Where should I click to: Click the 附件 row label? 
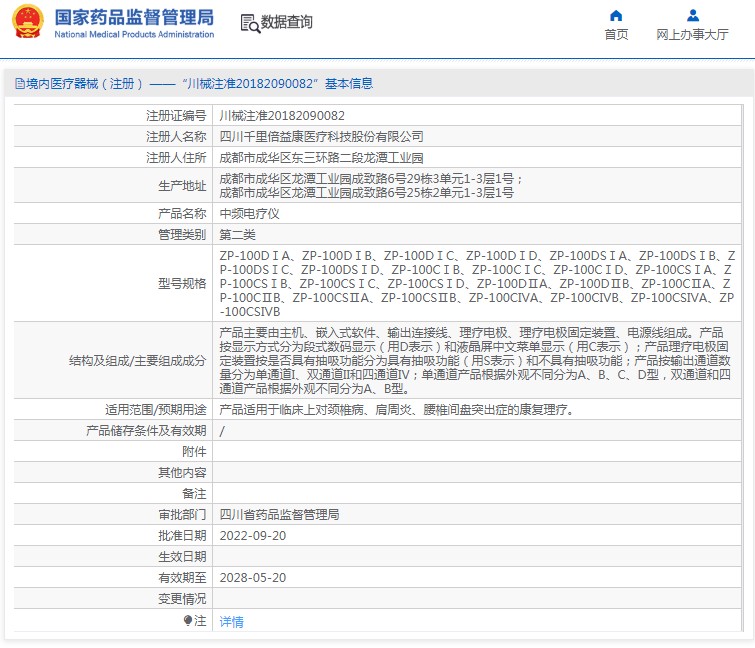point(195,452)
